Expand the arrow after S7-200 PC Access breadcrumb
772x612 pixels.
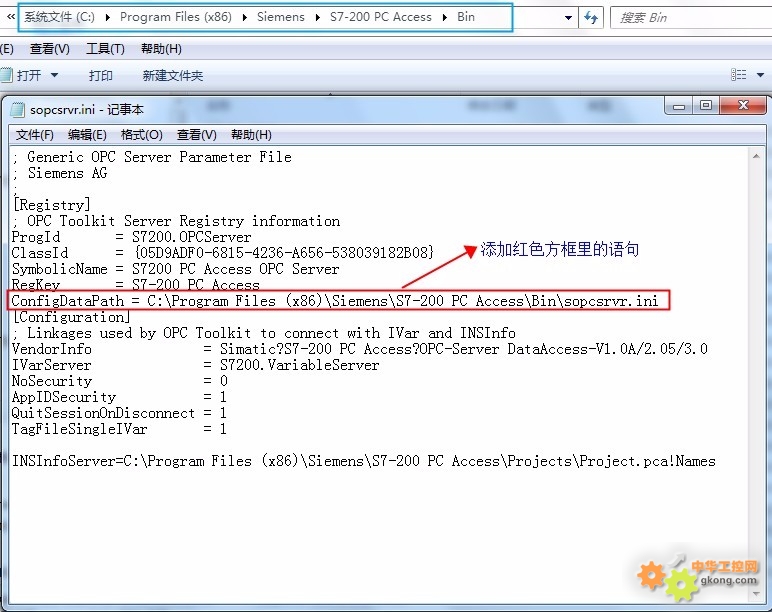445,17
